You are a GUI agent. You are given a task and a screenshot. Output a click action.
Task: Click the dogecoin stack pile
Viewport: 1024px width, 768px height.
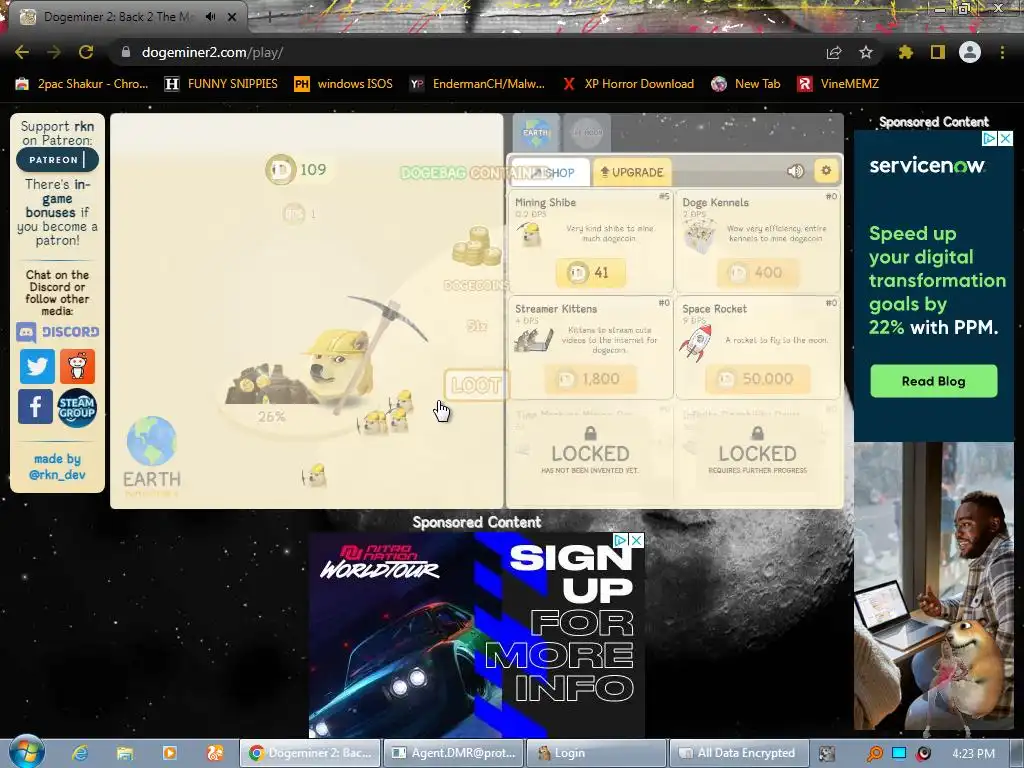pos(477,246)
